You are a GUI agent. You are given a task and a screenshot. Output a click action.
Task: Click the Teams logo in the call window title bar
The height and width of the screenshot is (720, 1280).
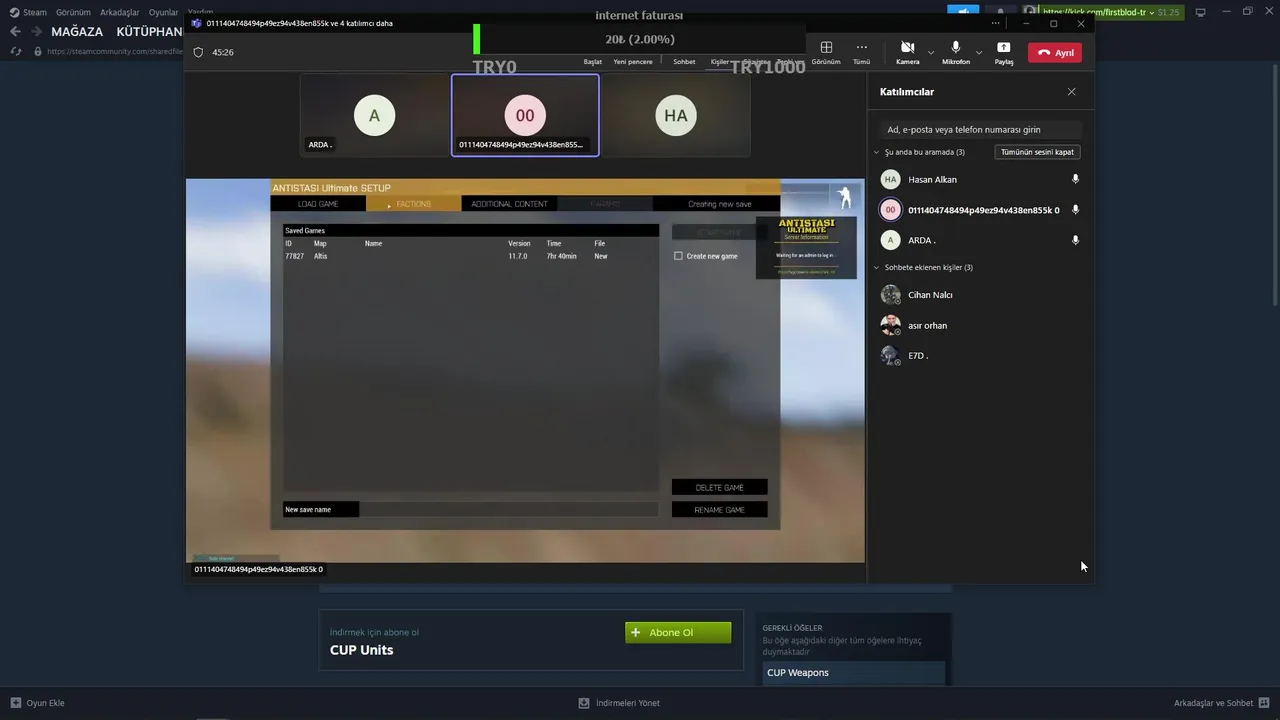tap(196, 23)
